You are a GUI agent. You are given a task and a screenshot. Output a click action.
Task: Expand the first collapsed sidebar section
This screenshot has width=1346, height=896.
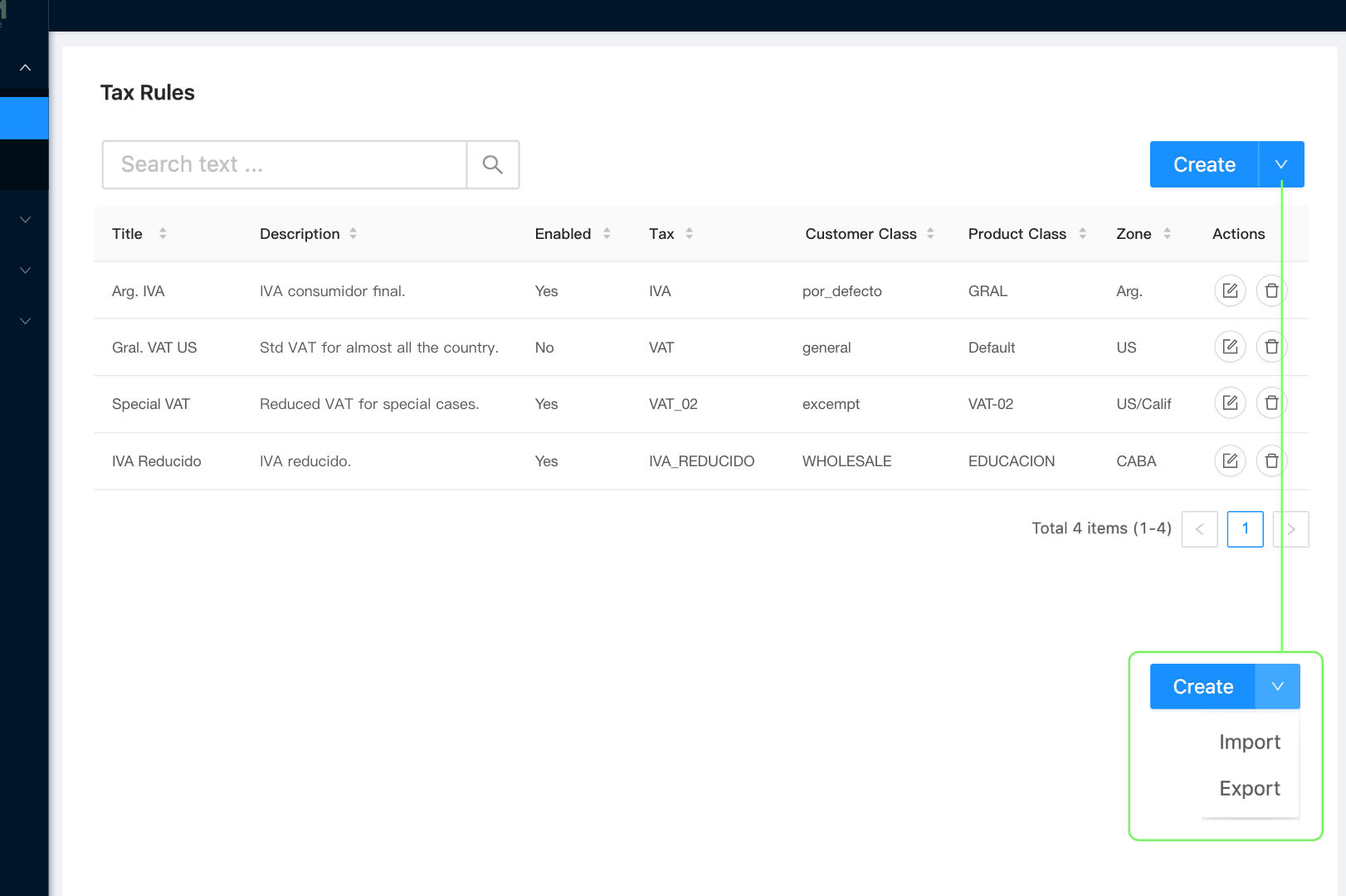(x=25, y=220)
